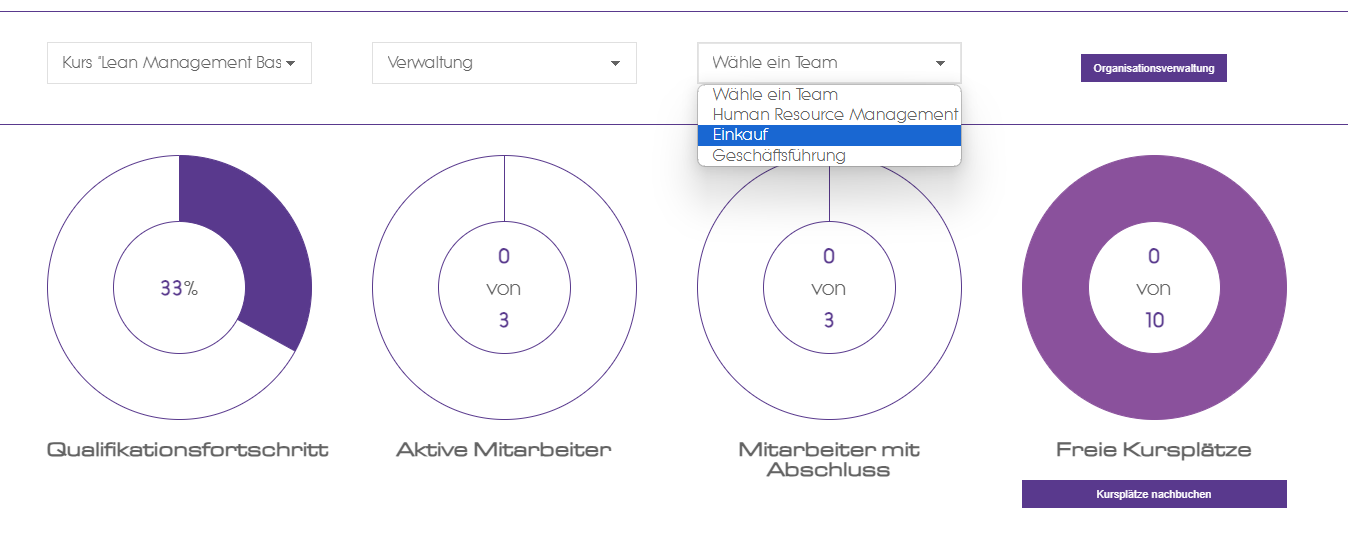1348x558 pixels.
Task: Open the Kurs 'Lean Management' course dropdown
Action: click(x=179, y=63)
